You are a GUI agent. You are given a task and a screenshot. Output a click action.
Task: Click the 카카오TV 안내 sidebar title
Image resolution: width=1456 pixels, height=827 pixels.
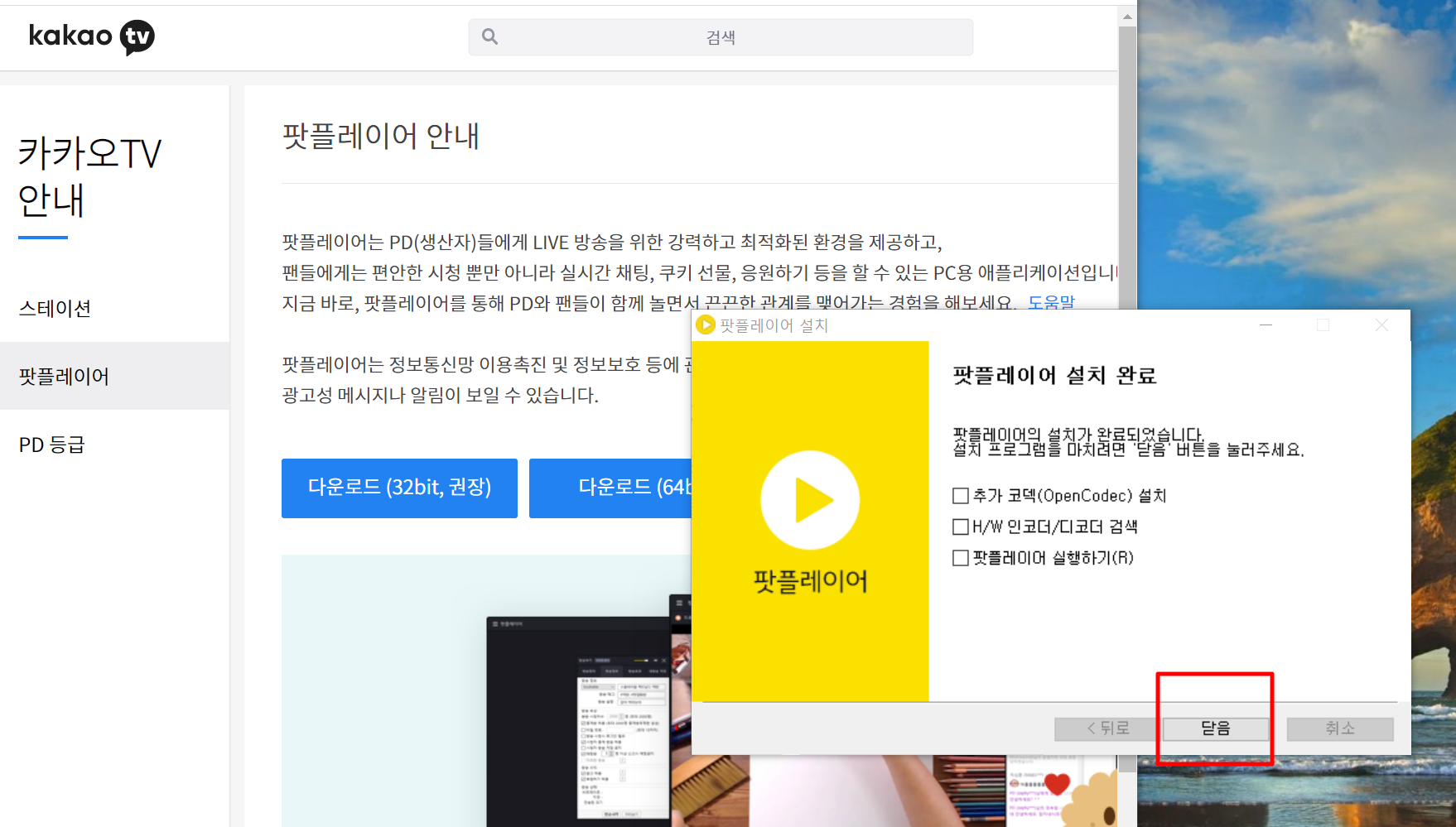(89, 176)
